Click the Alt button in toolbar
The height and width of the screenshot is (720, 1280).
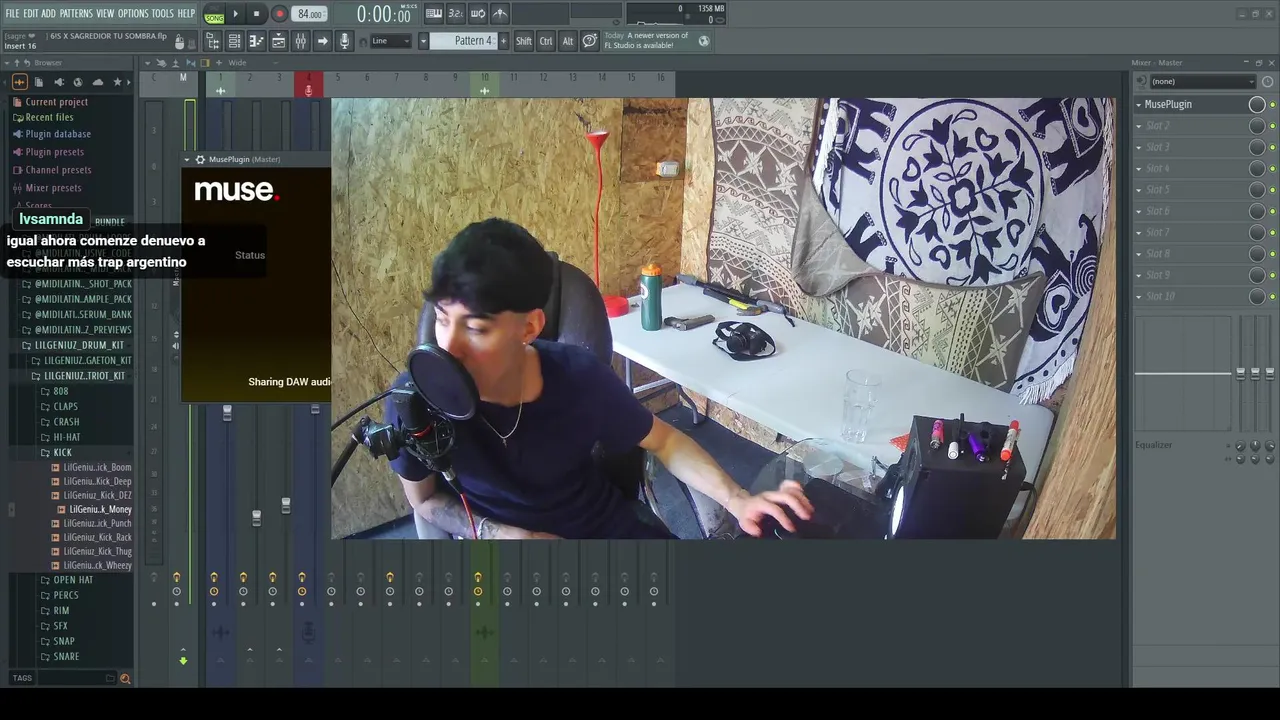(x=568, y=41)
